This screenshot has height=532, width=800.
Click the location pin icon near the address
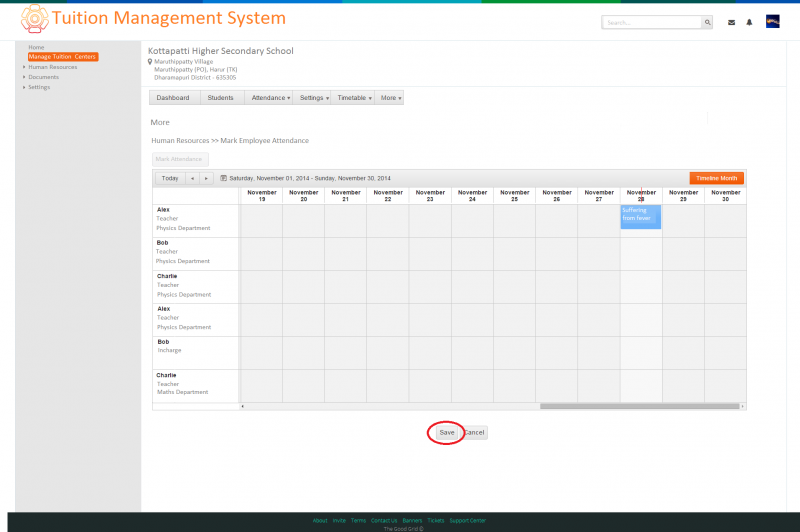click(x=150, y=62)
